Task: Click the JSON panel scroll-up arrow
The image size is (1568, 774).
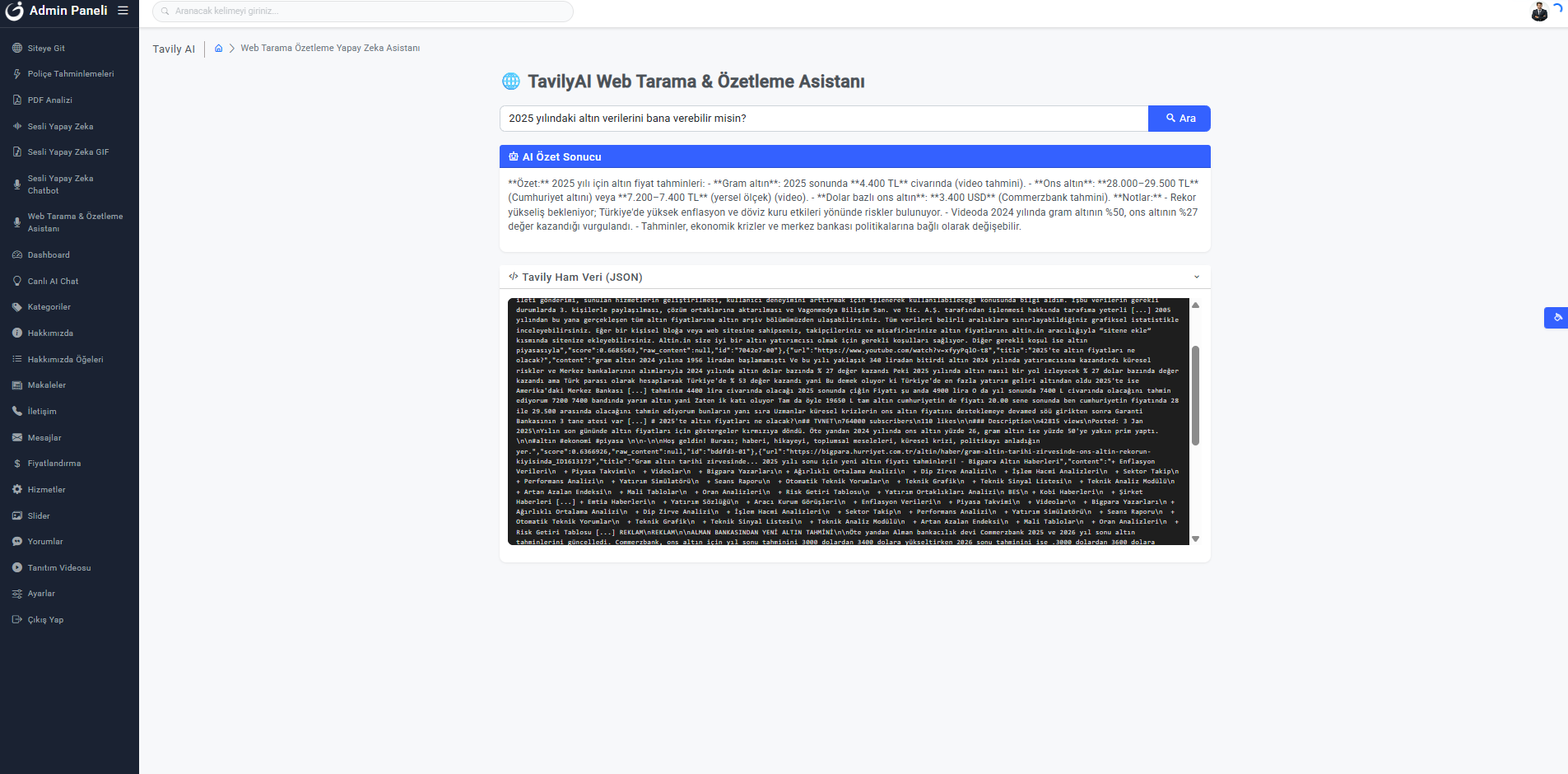Action: pyautogui.click(x=1195, y=305)
